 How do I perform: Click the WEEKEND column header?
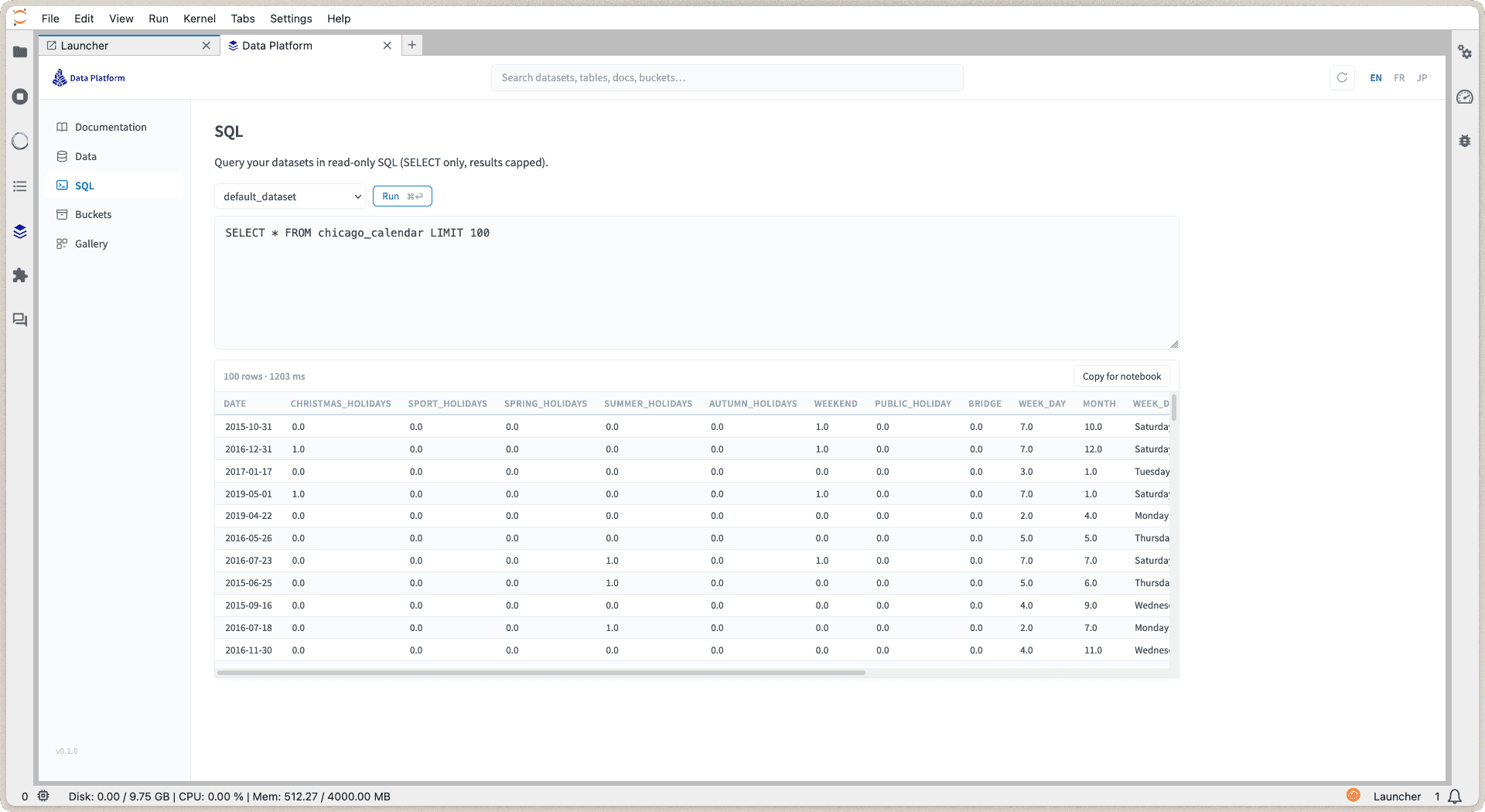[835, 404]
